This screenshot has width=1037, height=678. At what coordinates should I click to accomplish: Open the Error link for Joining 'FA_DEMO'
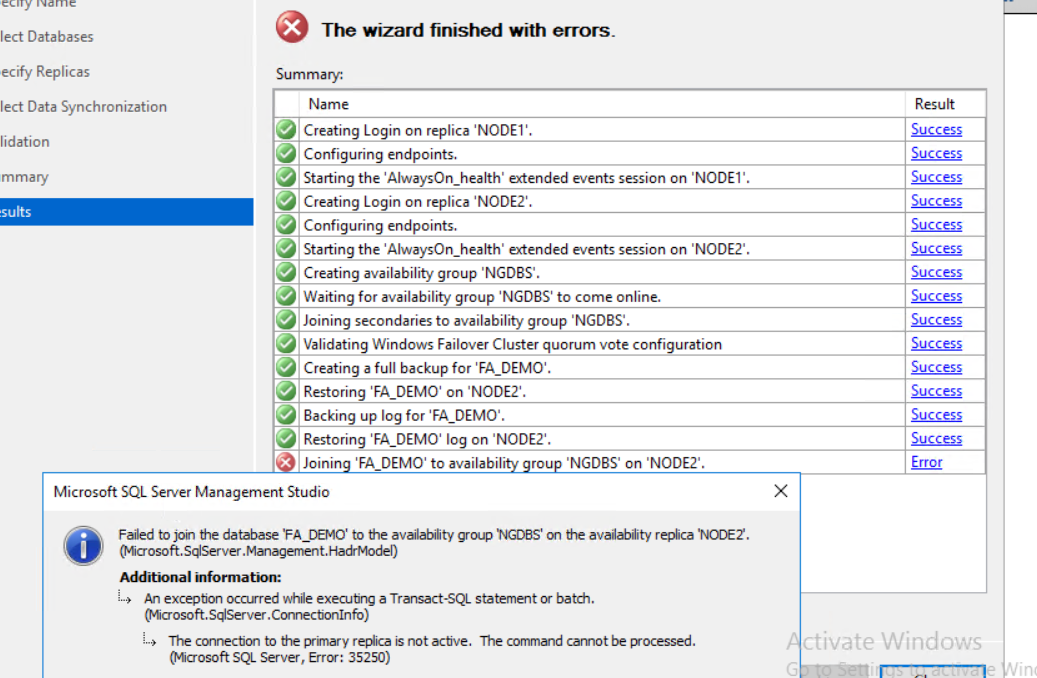926,462
